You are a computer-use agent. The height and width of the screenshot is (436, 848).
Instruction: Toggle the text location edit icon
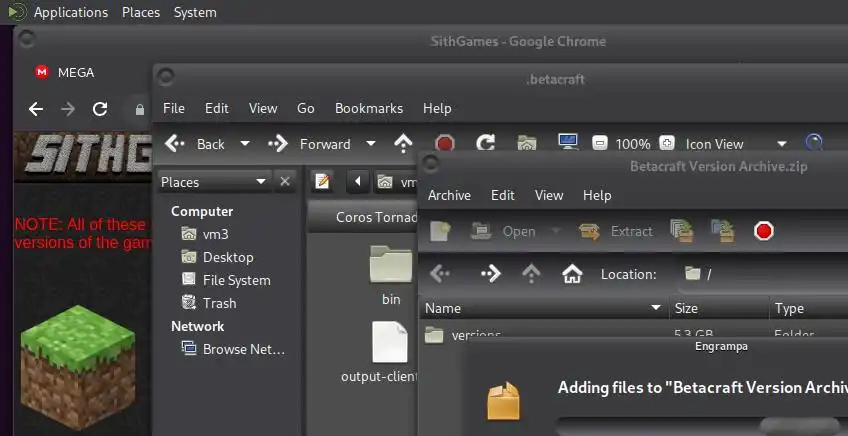[323, 182]
